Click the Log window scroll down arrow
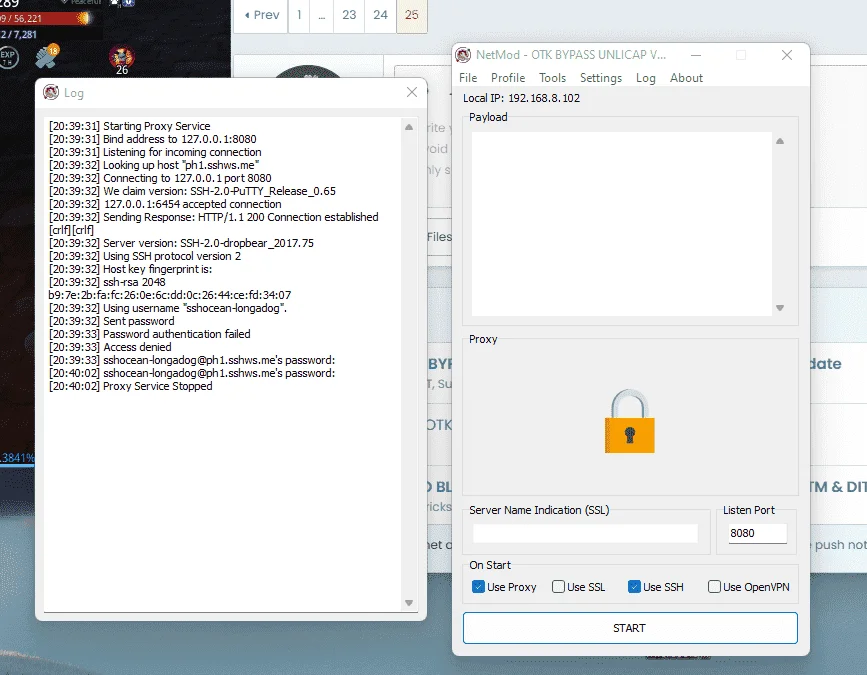The width and height of the screenshot is (867, 675). click(409, 603)
